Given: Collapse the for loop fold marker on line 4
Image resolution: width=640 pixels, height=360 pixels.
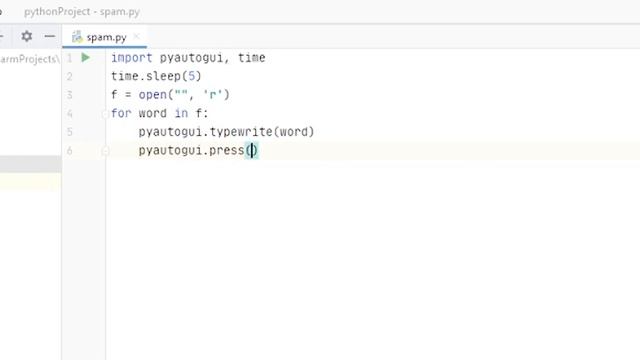Looking at the screenshot, I should (104, 114).
